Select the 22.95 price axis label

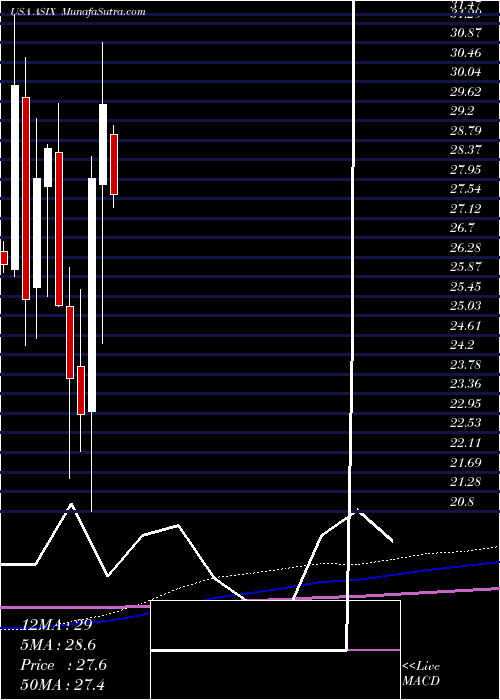tap(466, 403)
